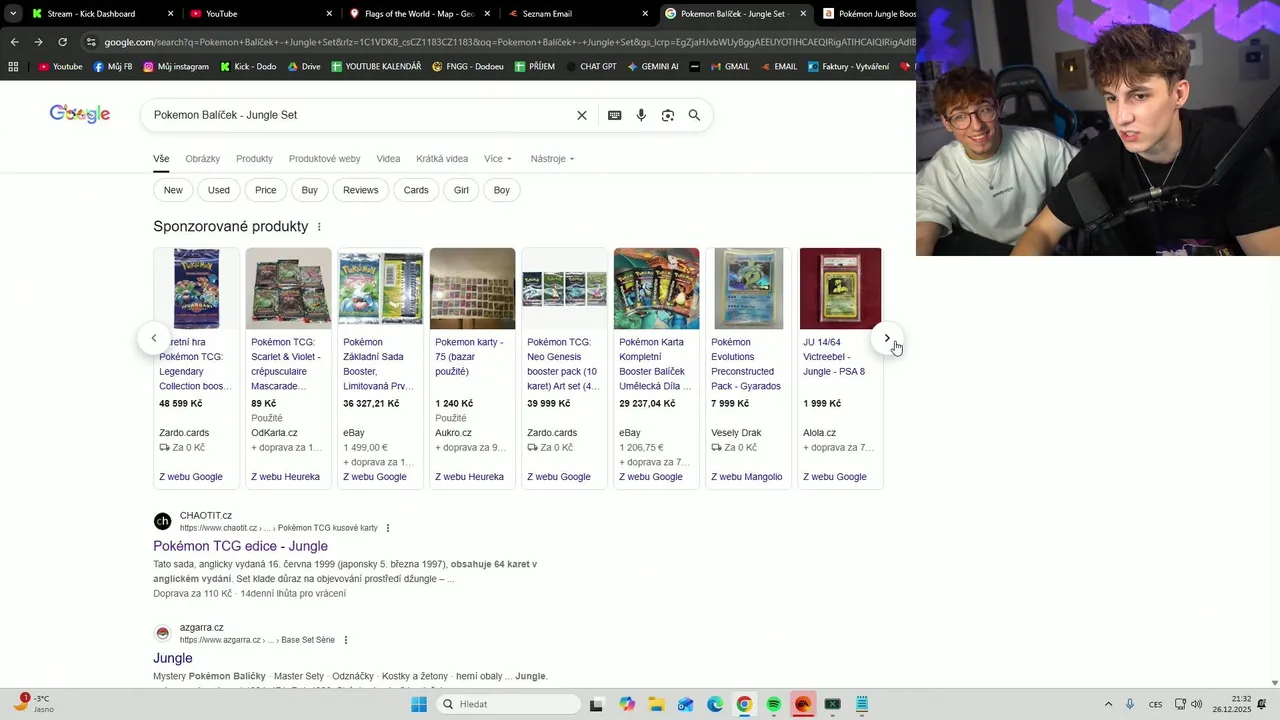This screenshot has width=1280, height=720.
Task: Show previous sponsored products with left arrow
Action: click(x=153, y=338)
